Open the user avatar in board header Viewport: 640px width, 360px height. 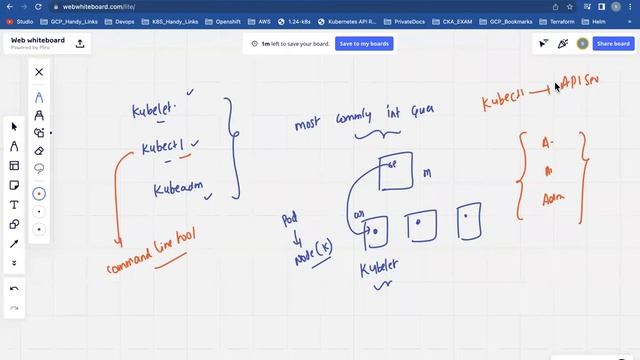click(582, 44)
